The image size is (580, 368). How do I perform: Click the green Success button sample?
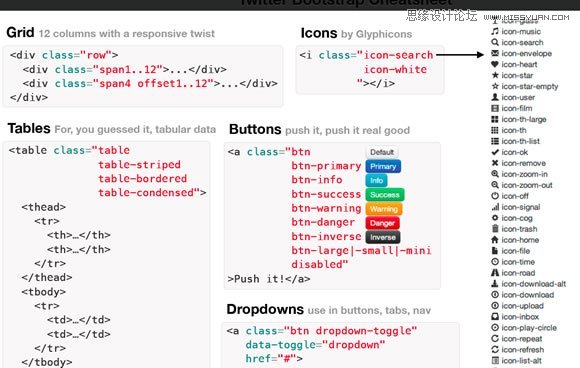[x=385, y=195]
